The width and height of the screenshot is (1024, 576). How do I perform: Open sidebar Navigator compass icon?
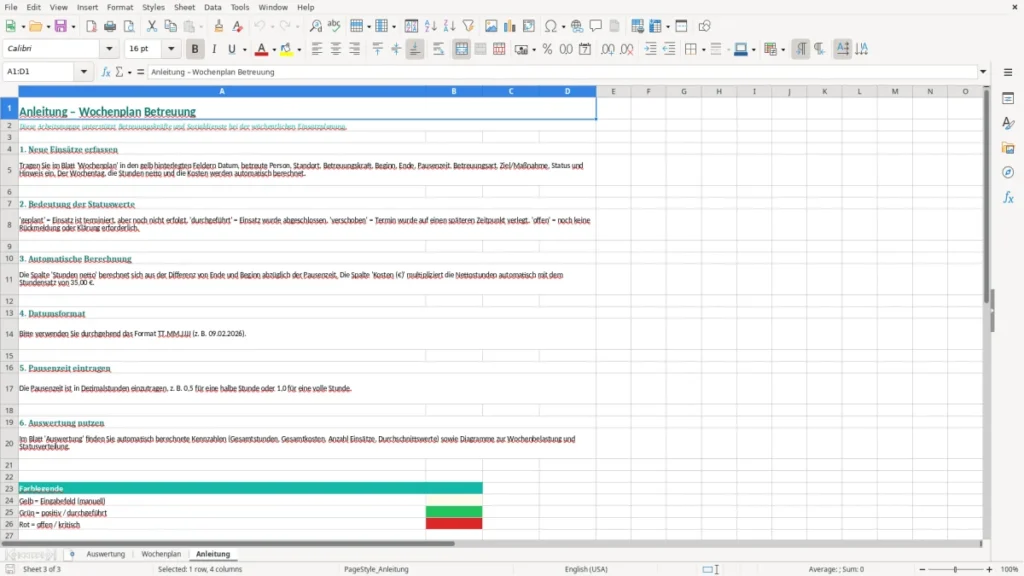[1008, 172]
